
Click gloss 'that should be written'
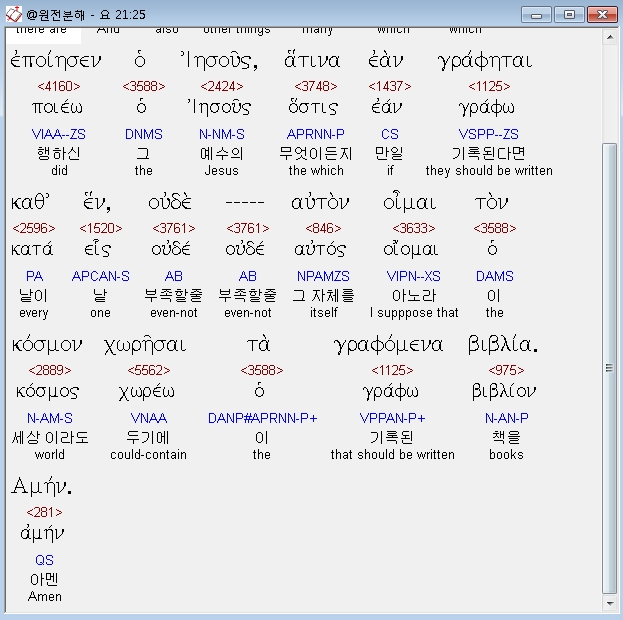pos(393,455)
